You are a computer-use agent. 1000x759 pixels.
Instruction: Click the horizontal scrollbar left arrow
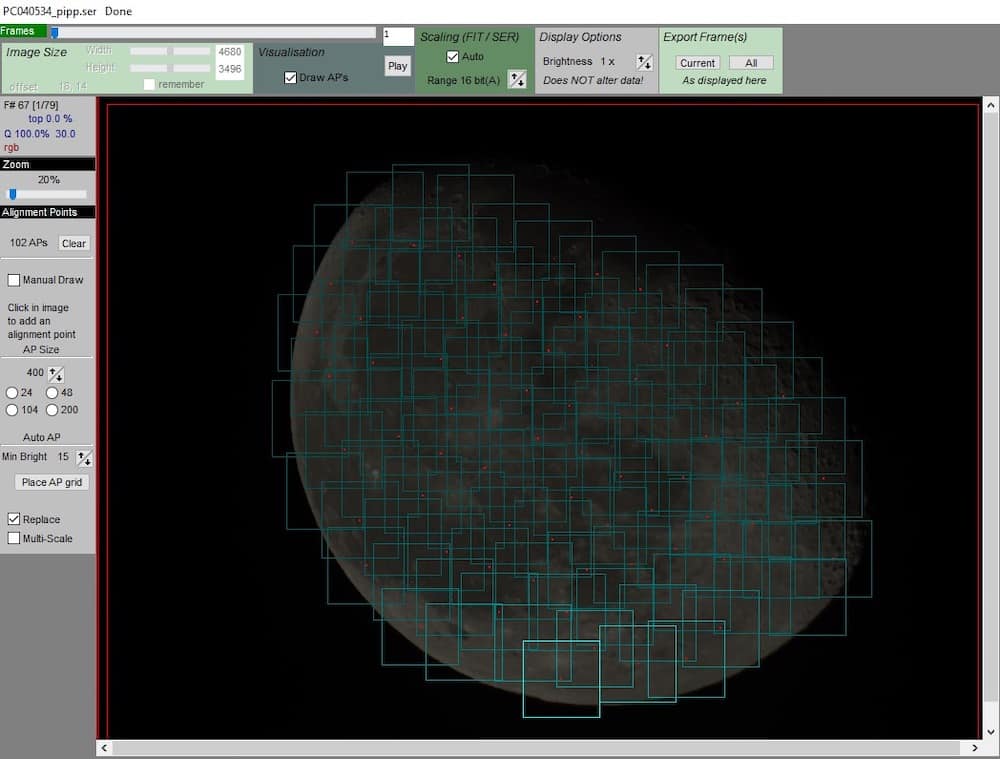(x=104, y=748)
